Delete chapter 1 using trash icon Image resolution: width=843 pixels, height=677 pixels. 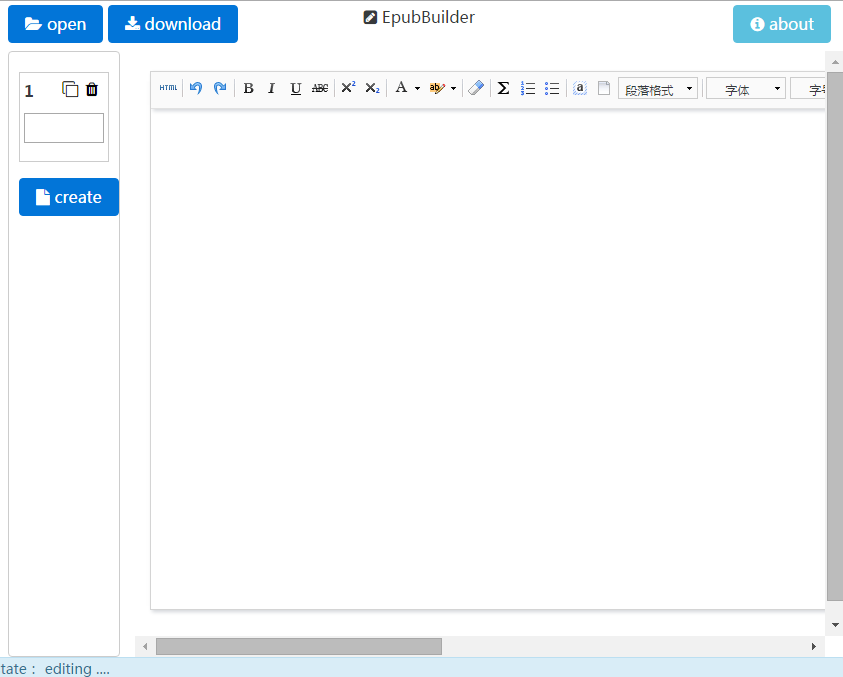pyautogui.click(x=92, y=89)
